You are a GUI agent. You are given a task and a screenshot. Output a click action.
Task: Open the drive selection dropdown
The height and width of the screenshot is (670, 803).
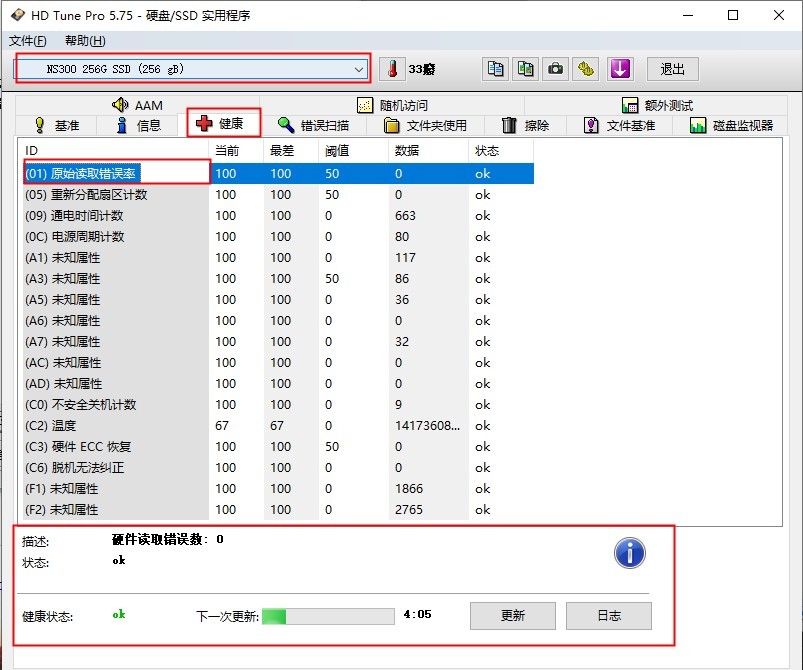[x=358, y=68]
